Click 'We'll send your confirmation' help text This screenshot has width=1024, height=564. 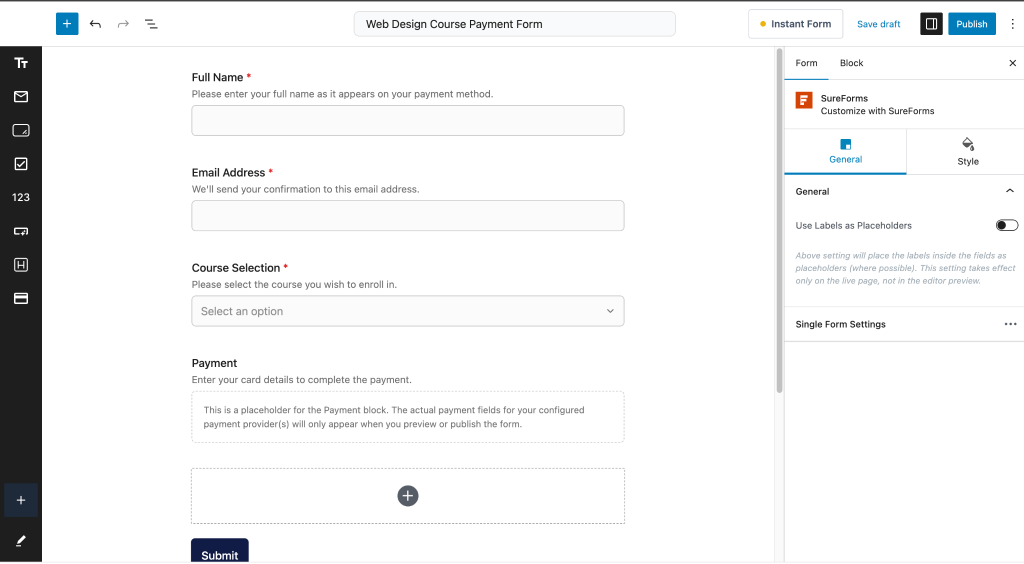(305, 189)
